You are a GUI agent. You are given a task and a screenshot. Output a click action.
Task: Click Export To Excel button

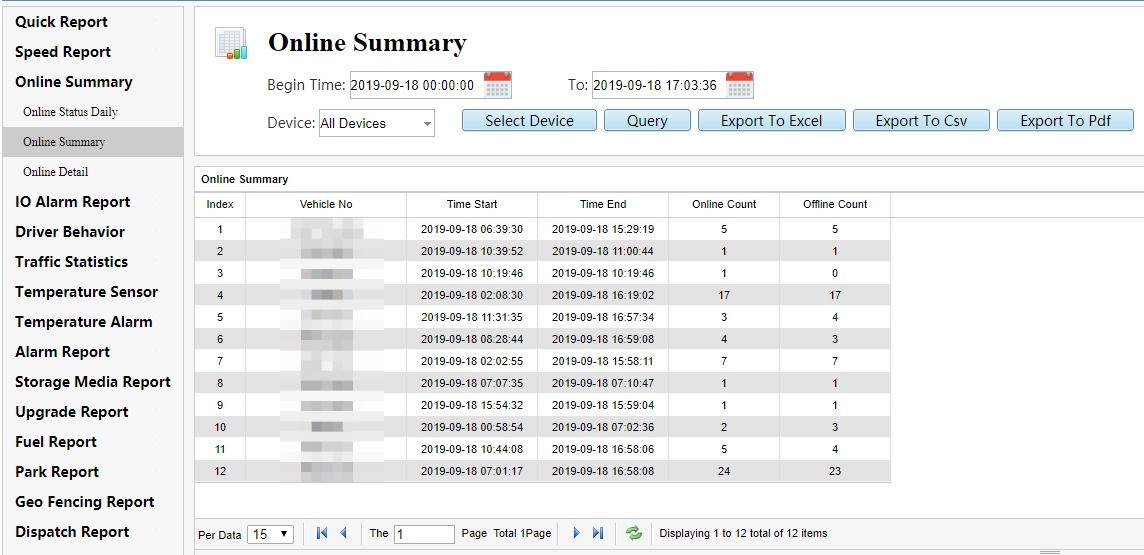[771, 121]
